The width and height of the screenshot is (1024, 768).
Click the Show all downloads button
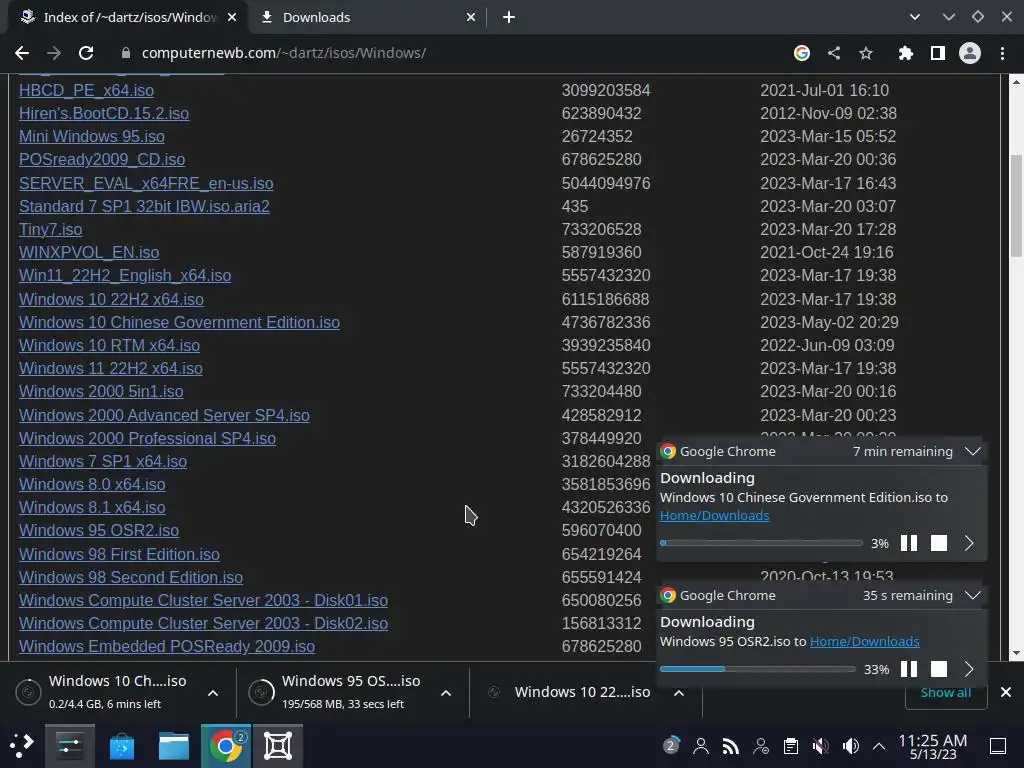coord(946,693)
